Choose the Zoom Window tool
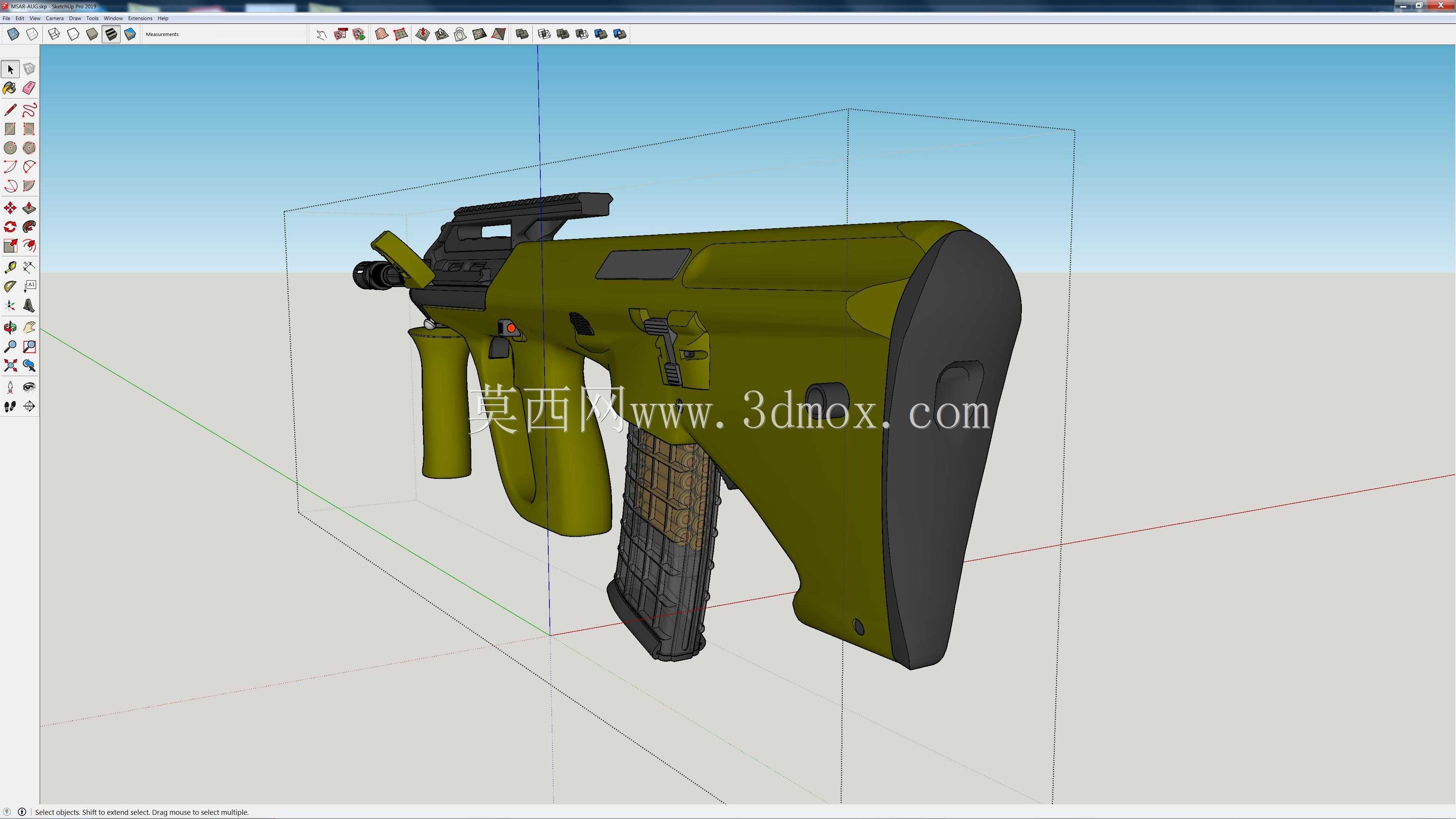1456x819 pixels. coord(30,347)
